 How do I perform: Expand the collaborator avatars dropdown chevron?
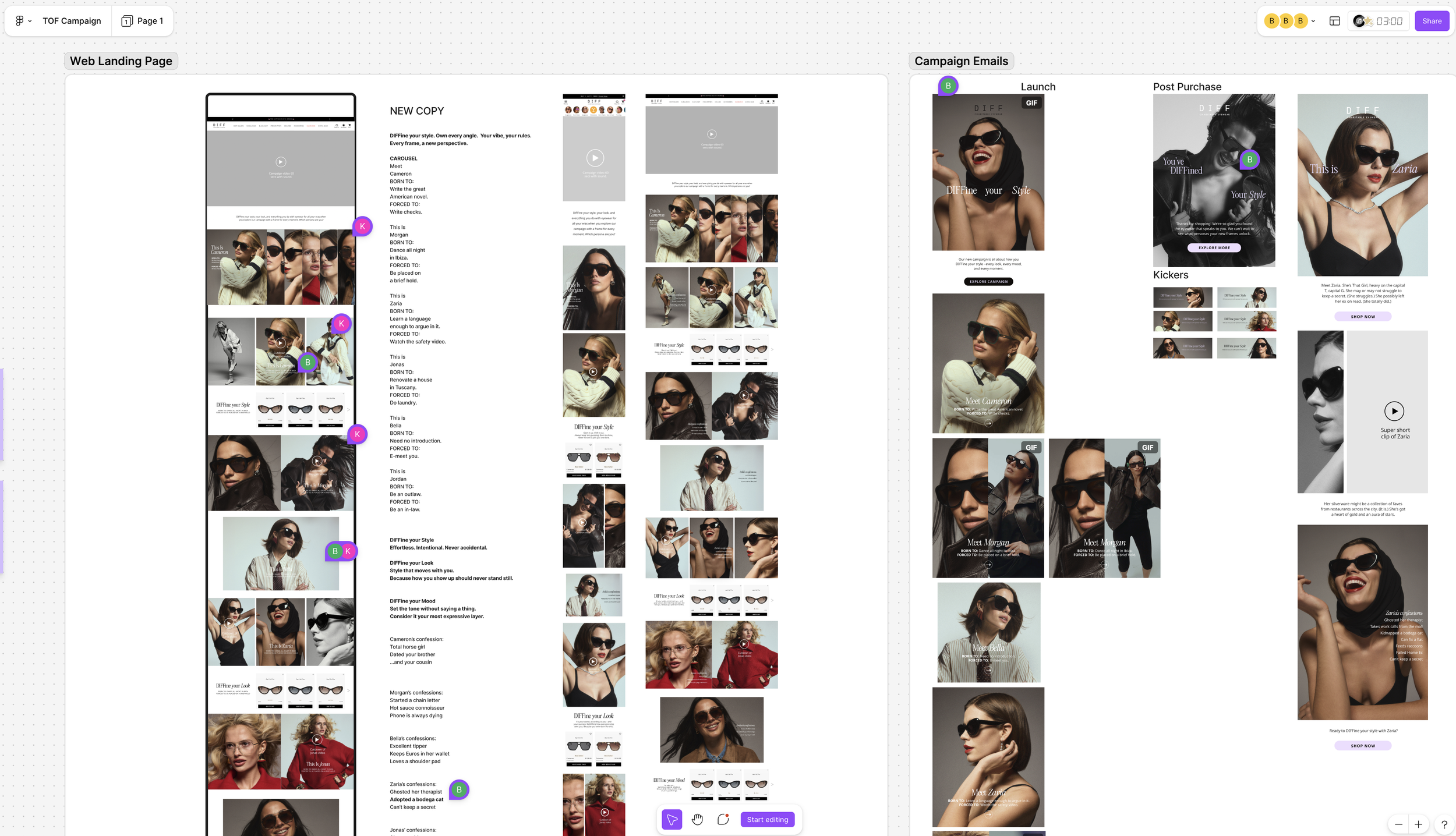pos(1313,21)
